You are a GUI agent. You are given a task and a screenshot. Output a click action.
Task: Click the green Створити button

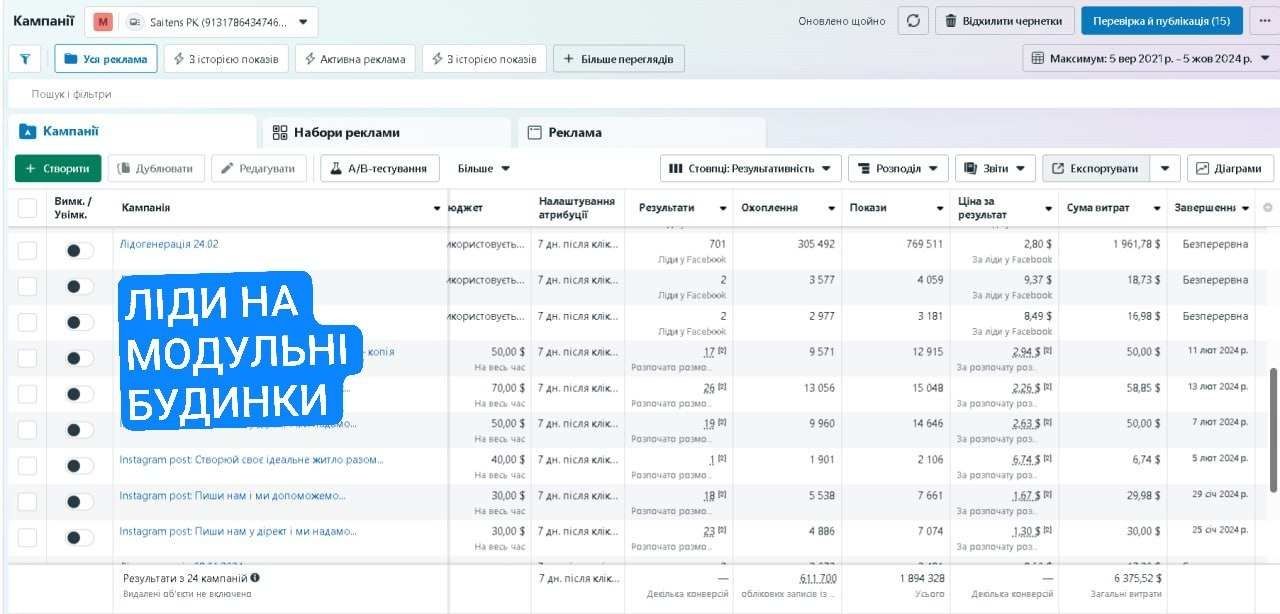pos(58,169)
